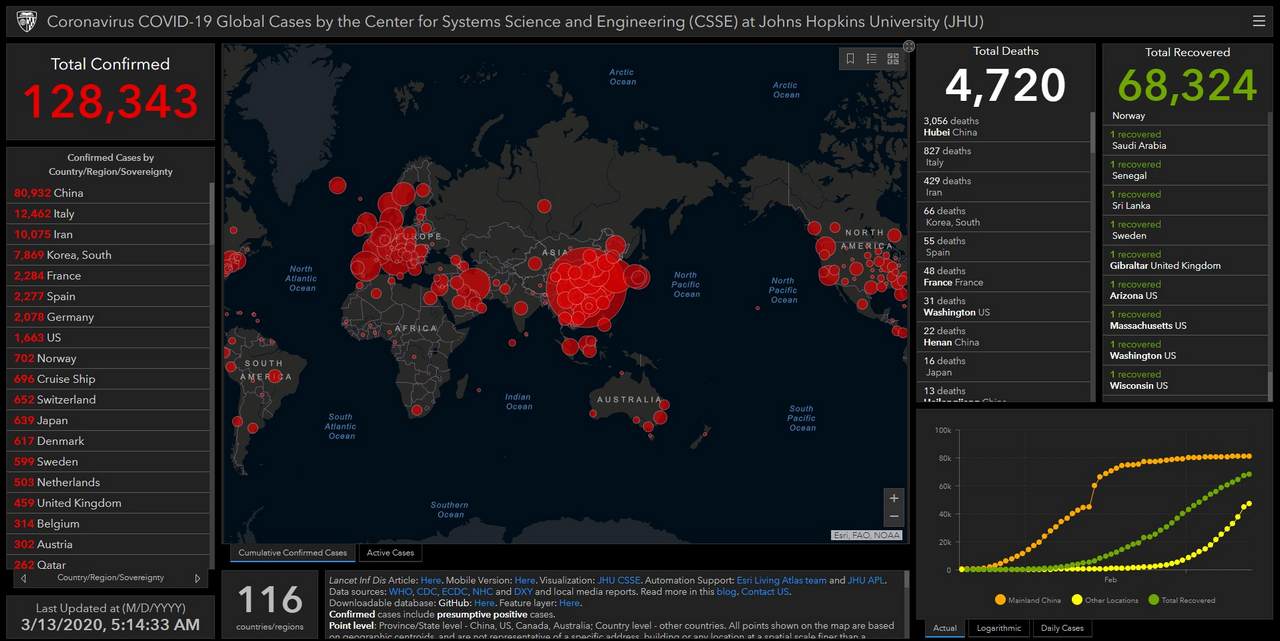Click the Johns Hopkins shield logo
This screenshot has width=1280, height=641.
(x=26, y=21)
